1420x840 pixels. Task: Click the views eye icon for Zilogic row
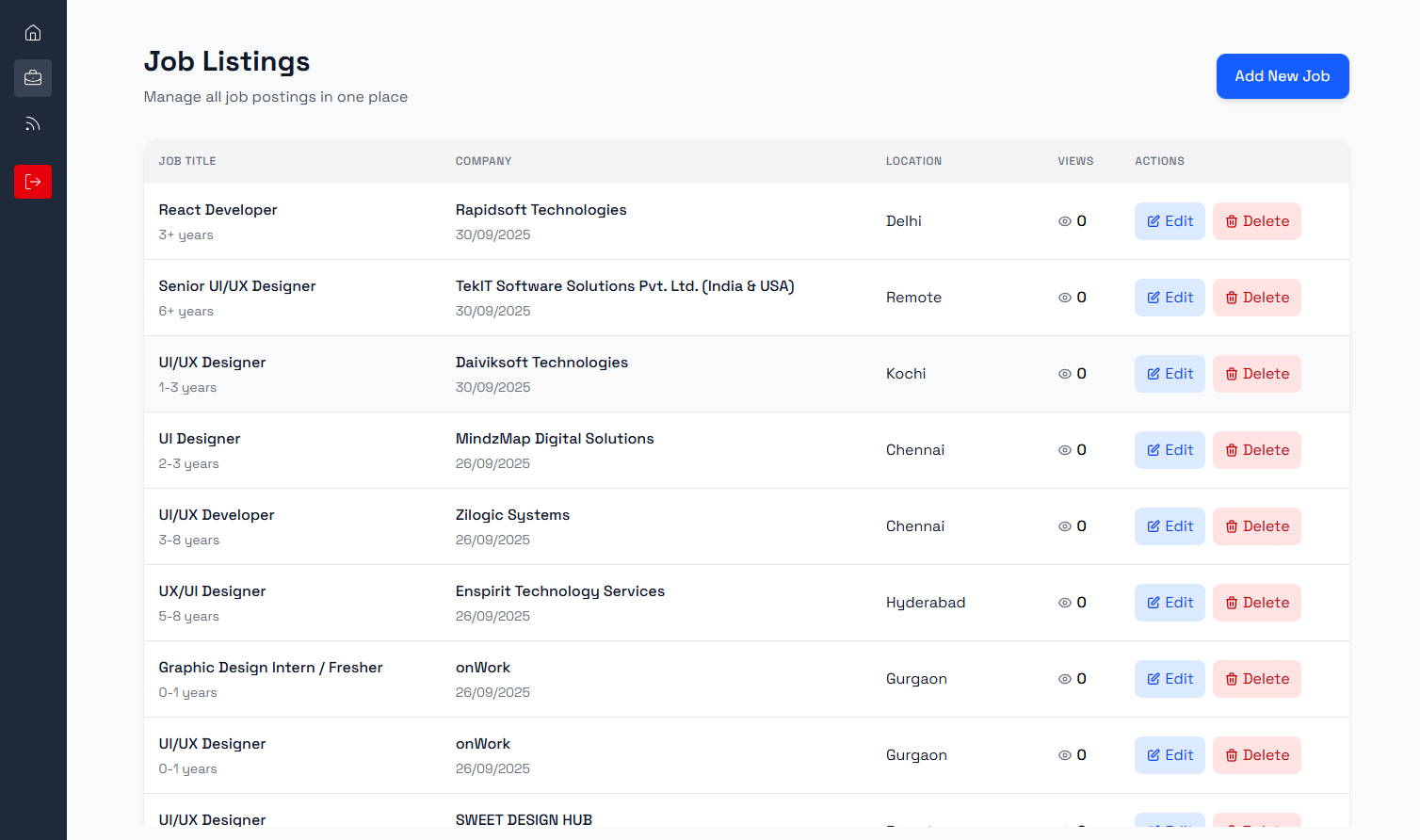coord(1065,526)
